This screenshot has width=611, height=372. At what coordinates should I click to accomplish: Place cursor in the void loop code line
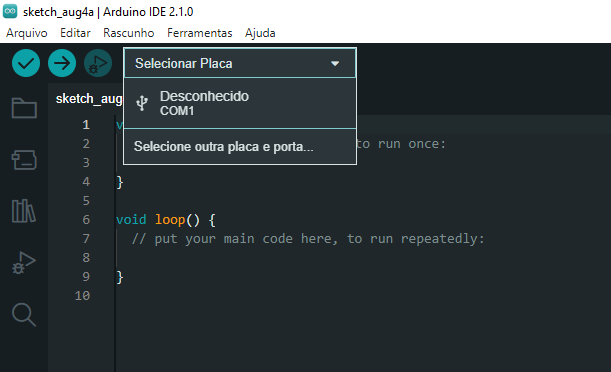coord(166,220)
